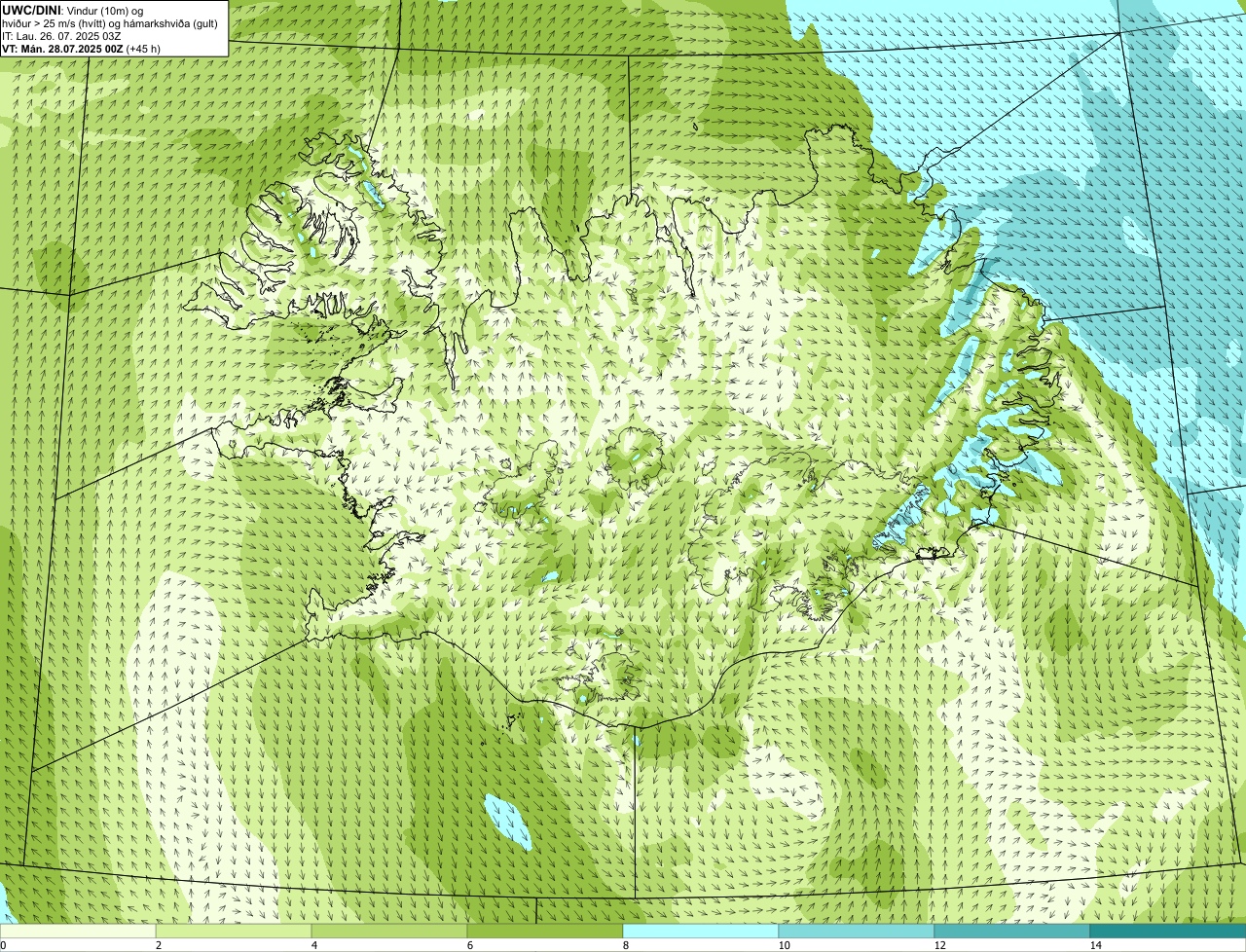Click the legend value label '12'
This screenshot has width=1246, height=952.
pos(939,945)
